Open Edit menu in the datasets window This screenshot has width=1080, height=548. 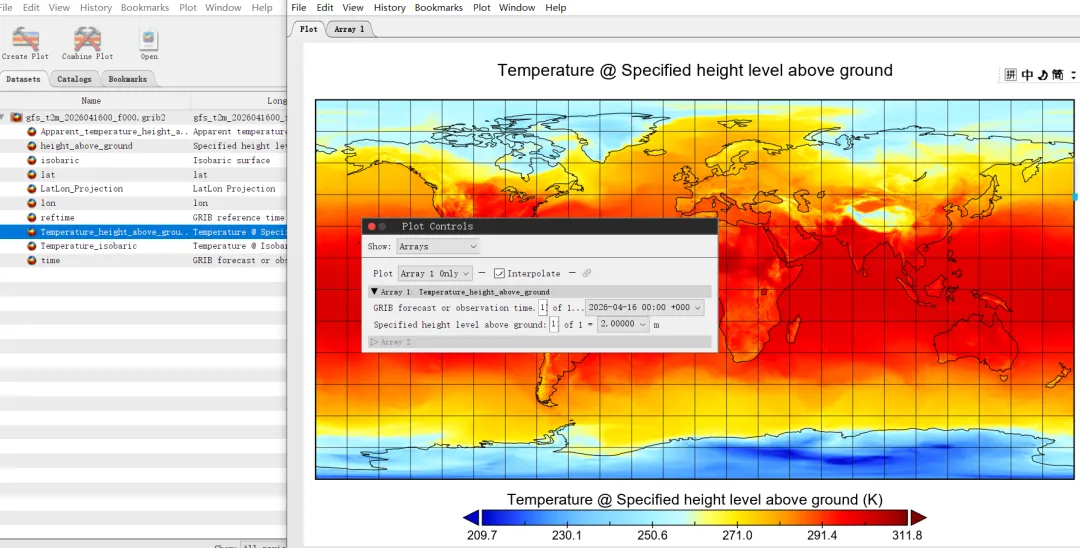coord(31,8)
